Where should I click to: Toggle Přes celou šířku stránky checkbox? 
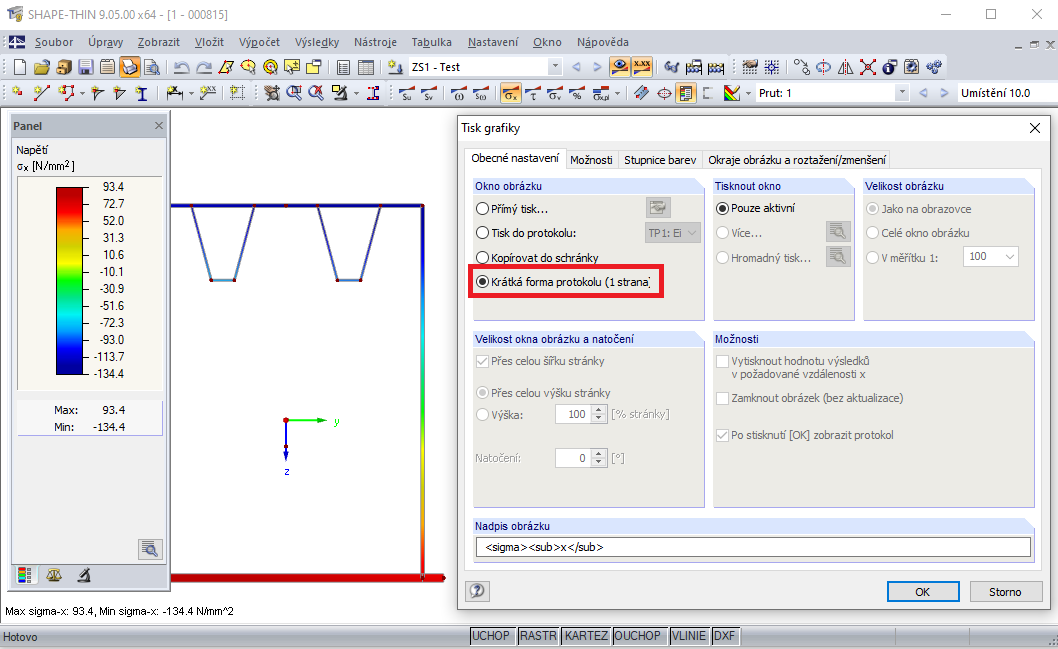[482, 362]
